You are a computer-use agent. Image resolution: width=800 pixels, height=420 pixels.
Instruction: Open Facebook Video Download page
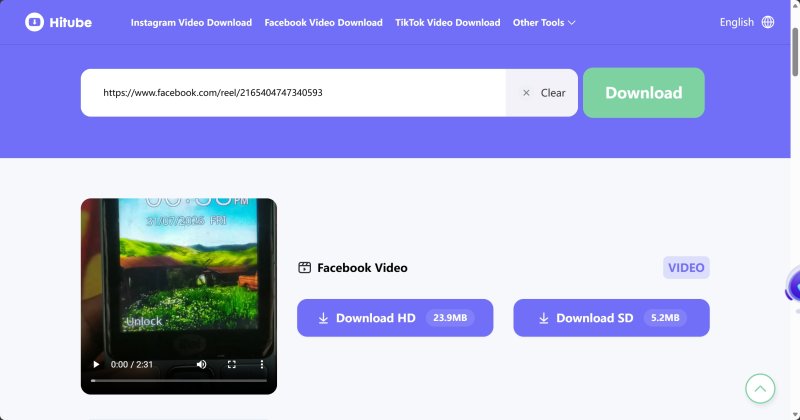(323, 22)
